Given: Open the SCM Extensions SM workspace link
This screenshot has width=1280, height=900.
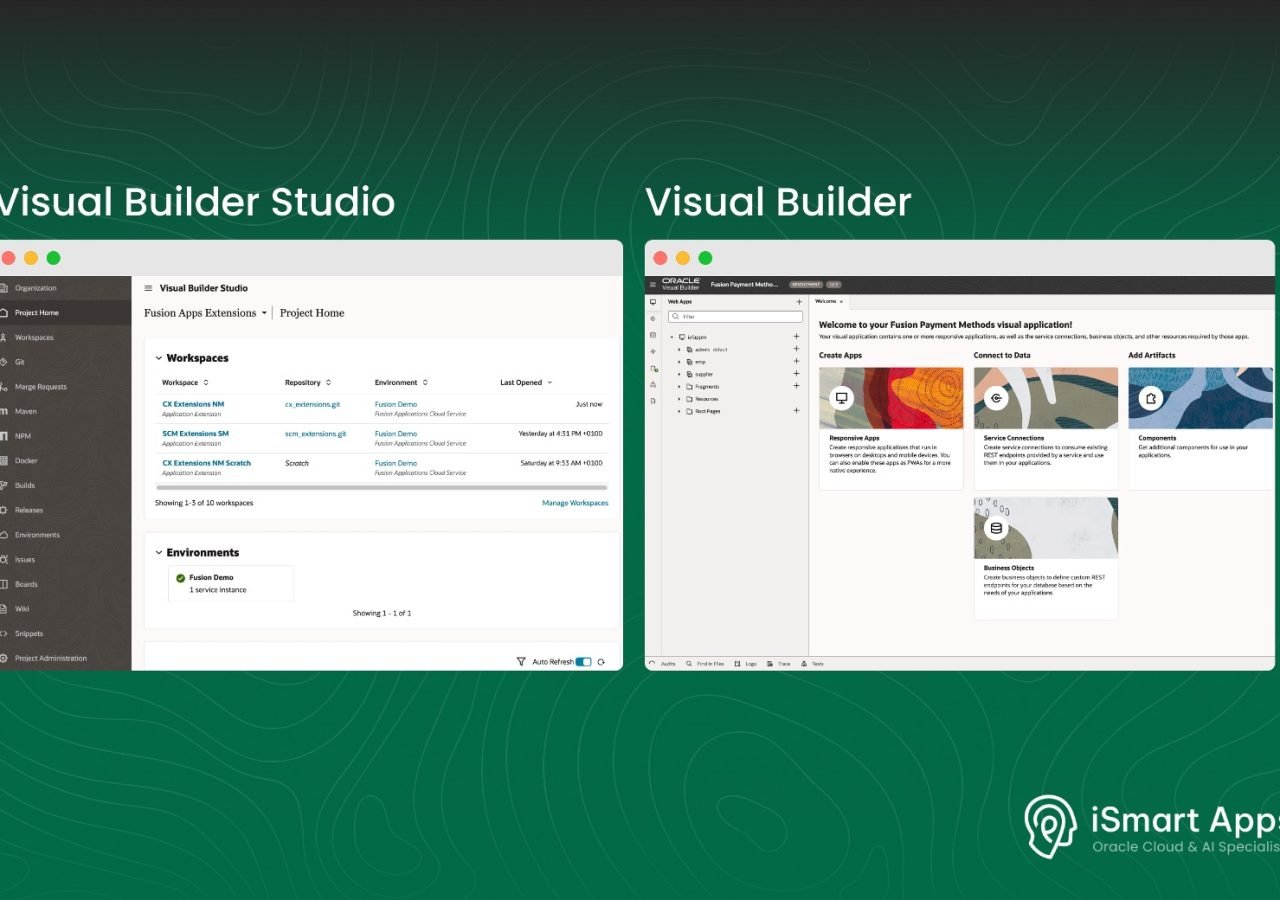Looking at the screenshot, I should pos(195,434).
